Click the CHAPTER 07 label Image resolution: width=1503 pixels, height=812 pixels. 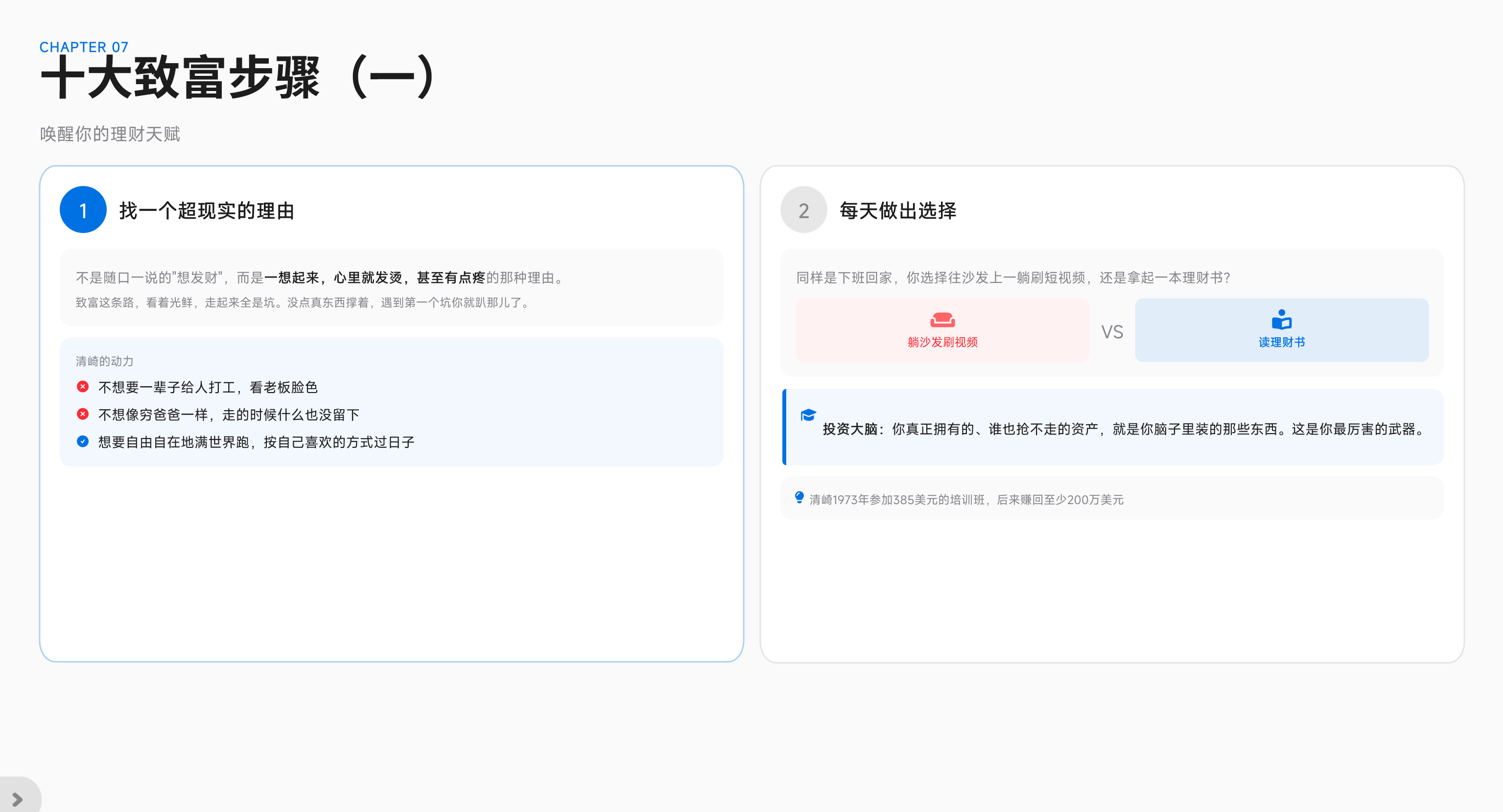83,46
